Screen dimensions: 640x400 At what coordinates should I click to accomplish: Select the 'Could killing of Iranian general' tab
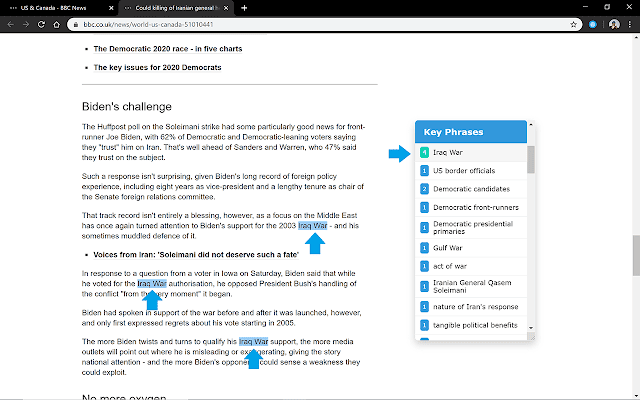(x=175, y=6)
